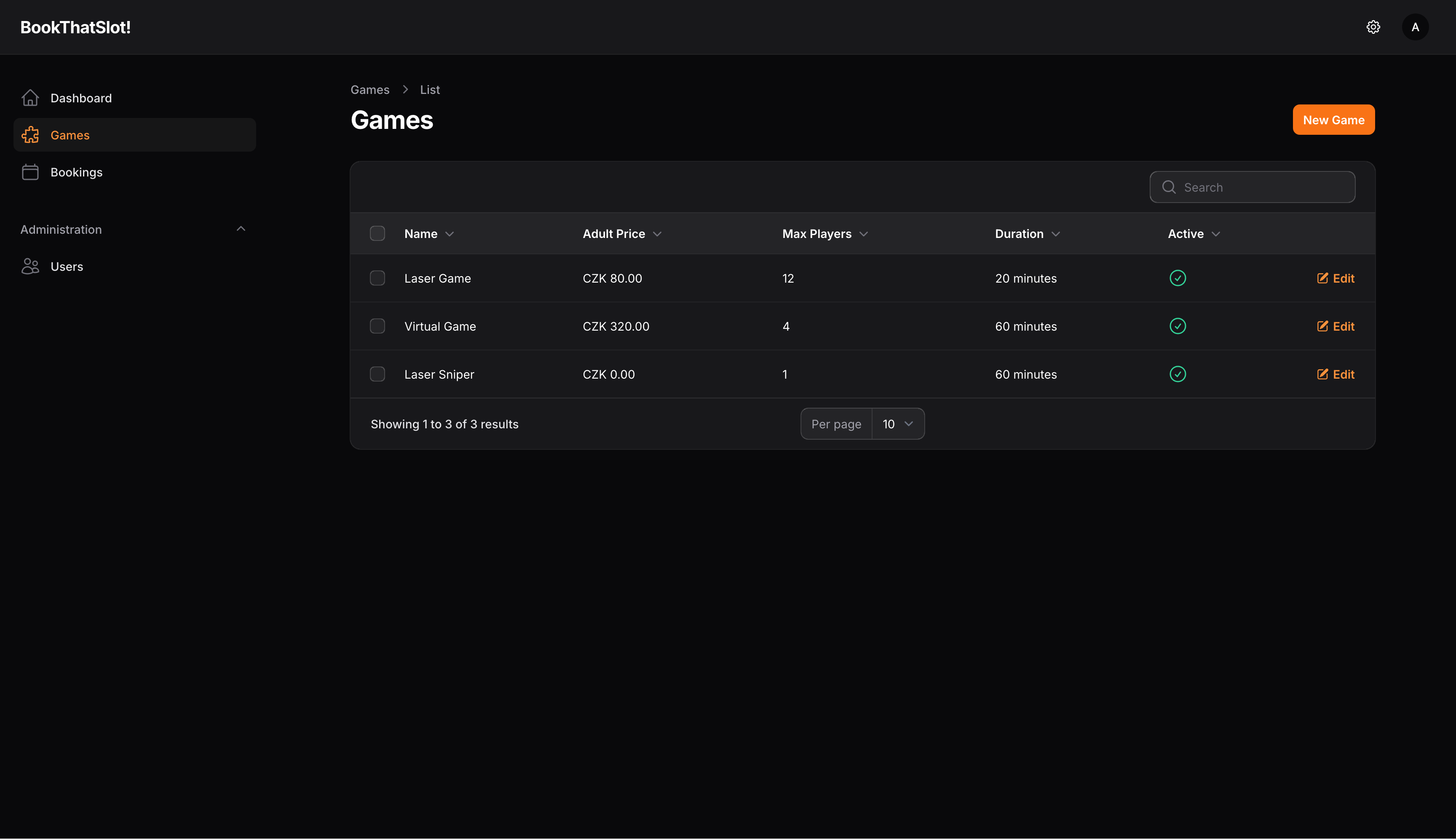1456x839 pixels.
Task: Open the user avatar menu
Action: click(x=1415, y=27)
